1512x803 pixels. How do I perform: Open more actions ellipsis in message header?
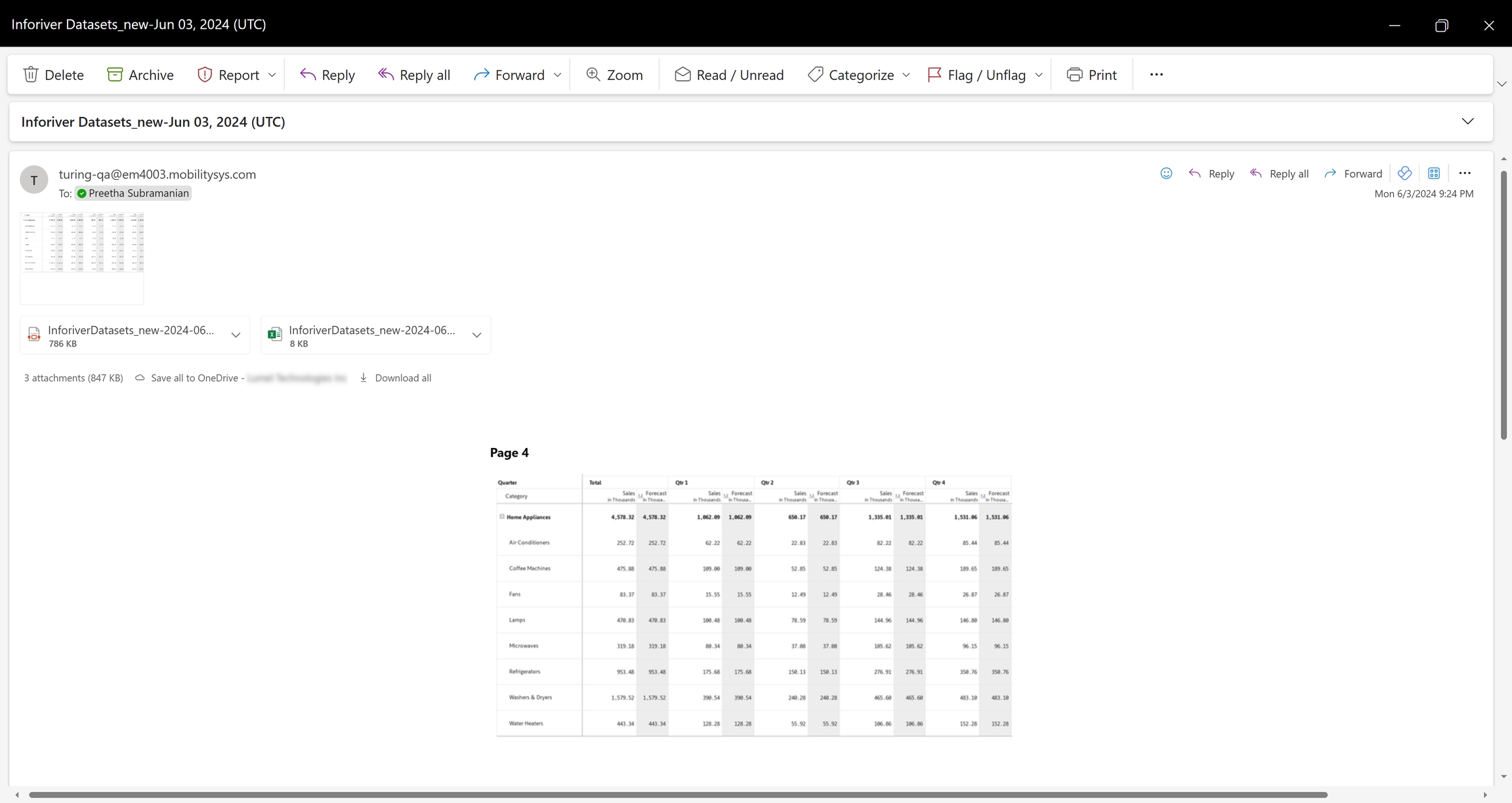click(1465, 173)
